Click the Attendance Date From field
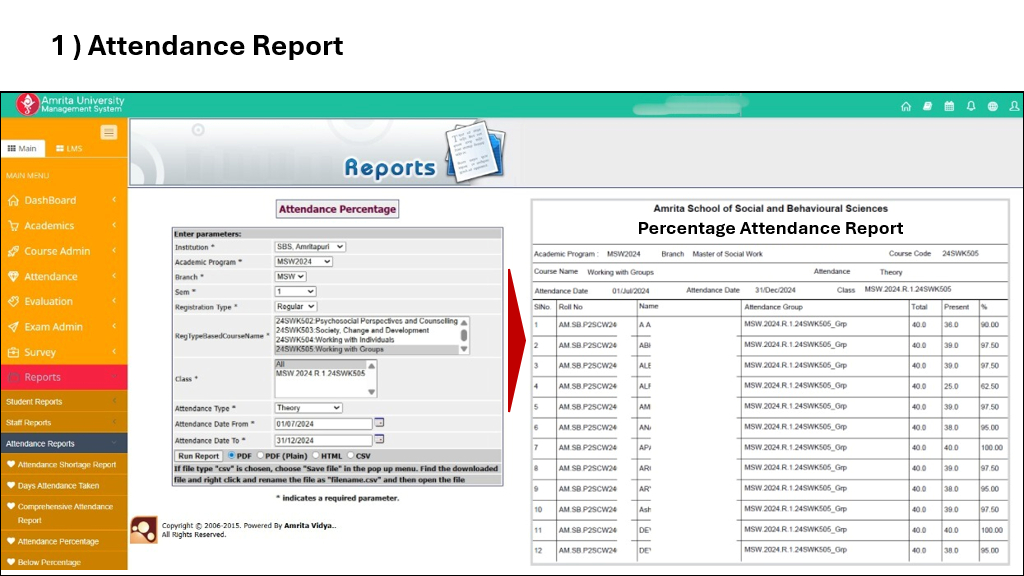 [x=322, y=423]
